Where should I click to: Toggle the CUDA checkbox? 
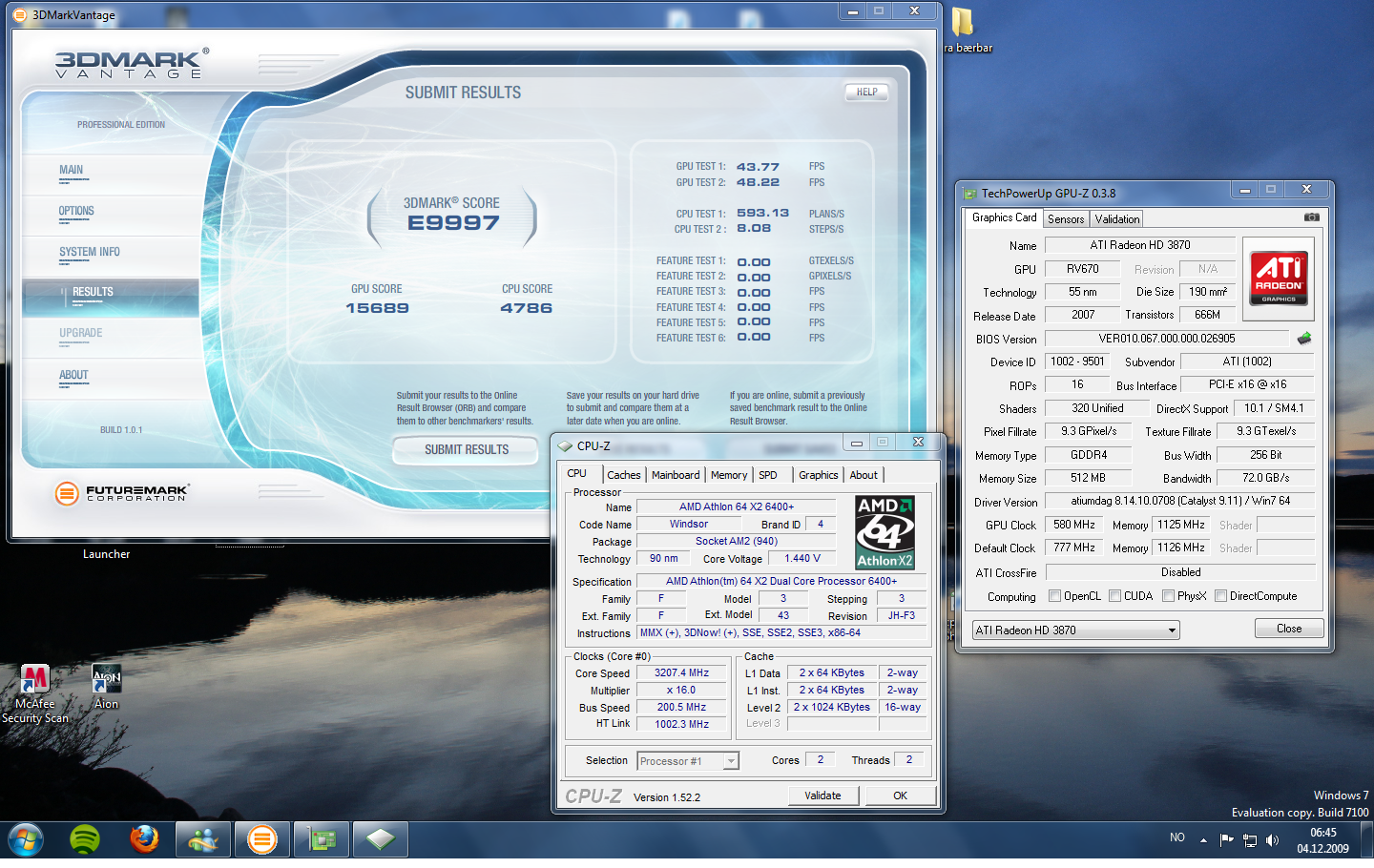coord(1114,596)
